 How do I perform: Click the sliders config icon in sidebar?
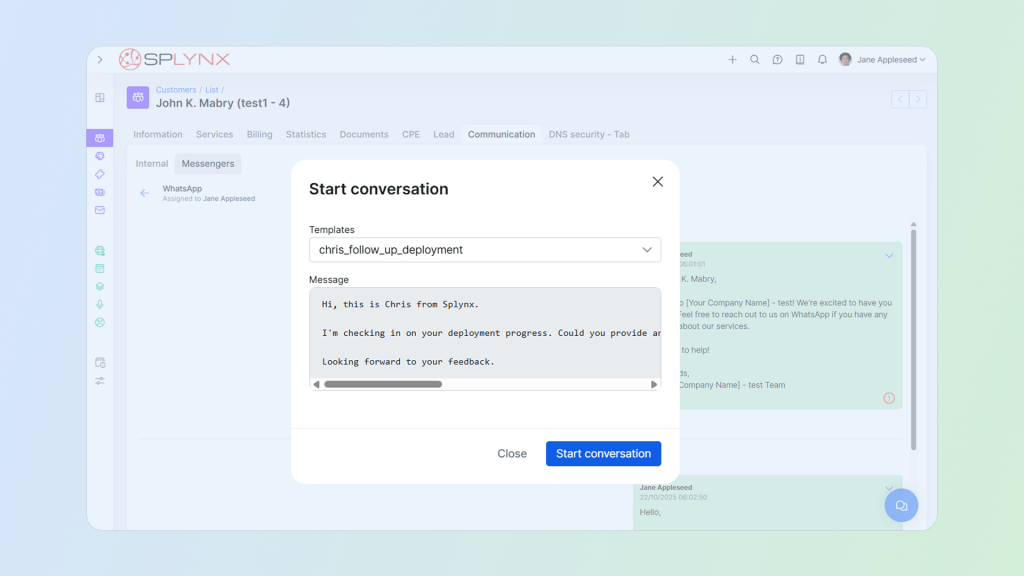100,381
